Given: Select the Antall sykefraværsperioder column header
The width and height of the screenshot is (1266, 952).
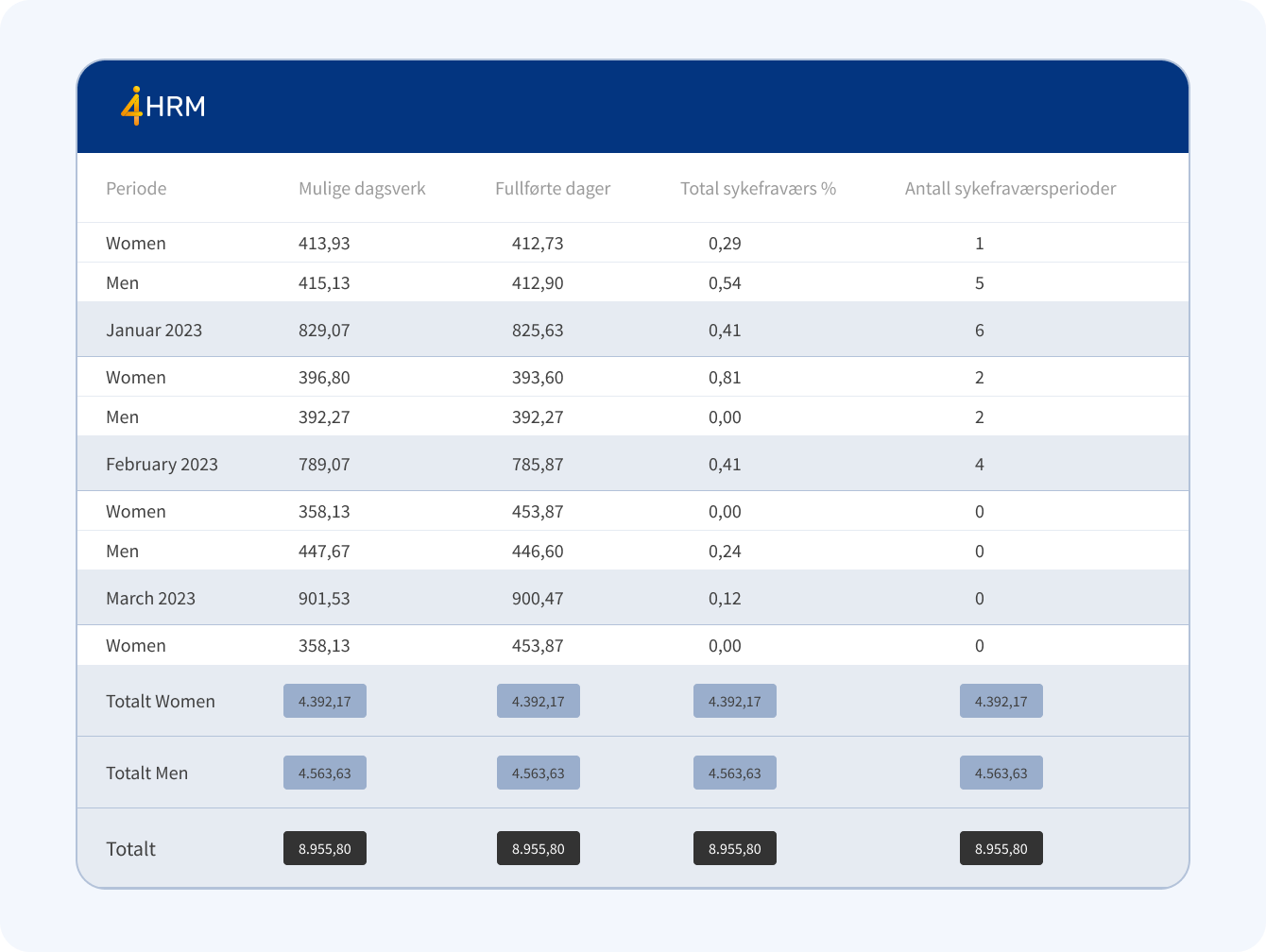Looking at the screenshot, I should tap(1011, 188).
